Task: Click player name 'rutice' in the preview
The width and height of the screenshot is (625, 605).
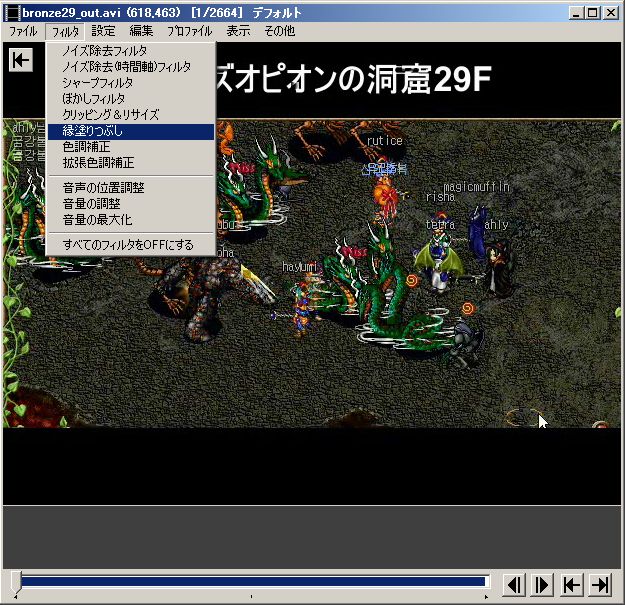Action: (385, 141)
